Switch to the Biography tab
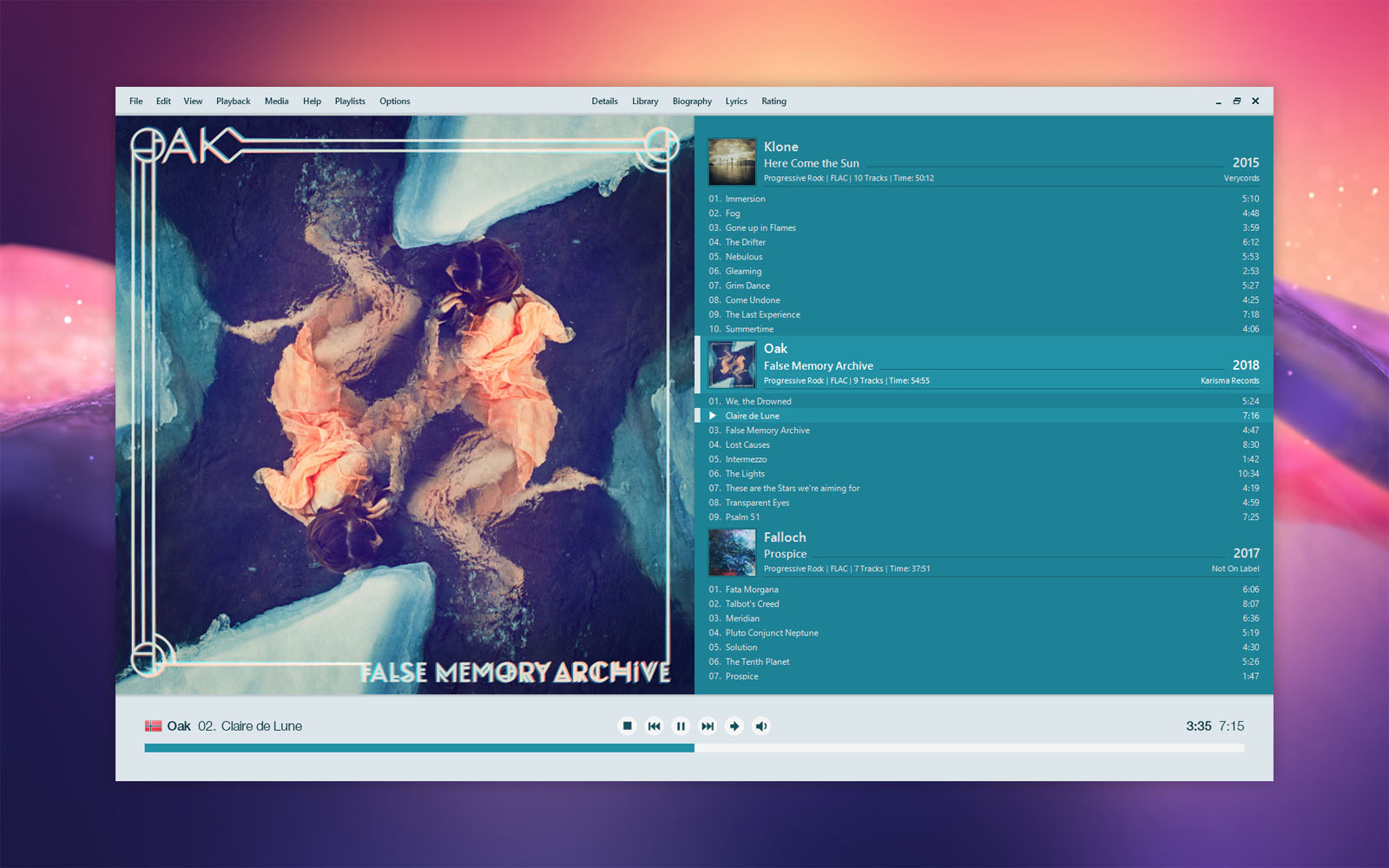The image size is (1389, 868). (692, 102)
